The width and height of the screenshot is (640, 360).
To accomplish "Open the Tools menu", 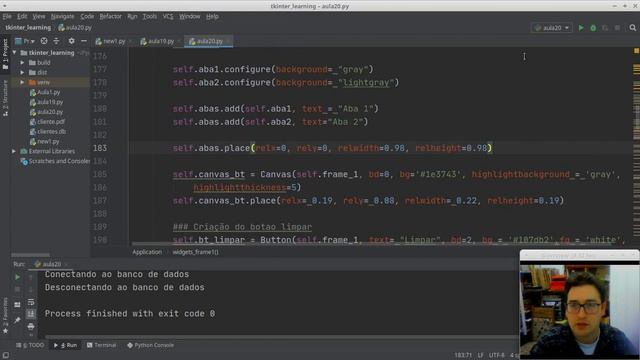I will (149, 16).
